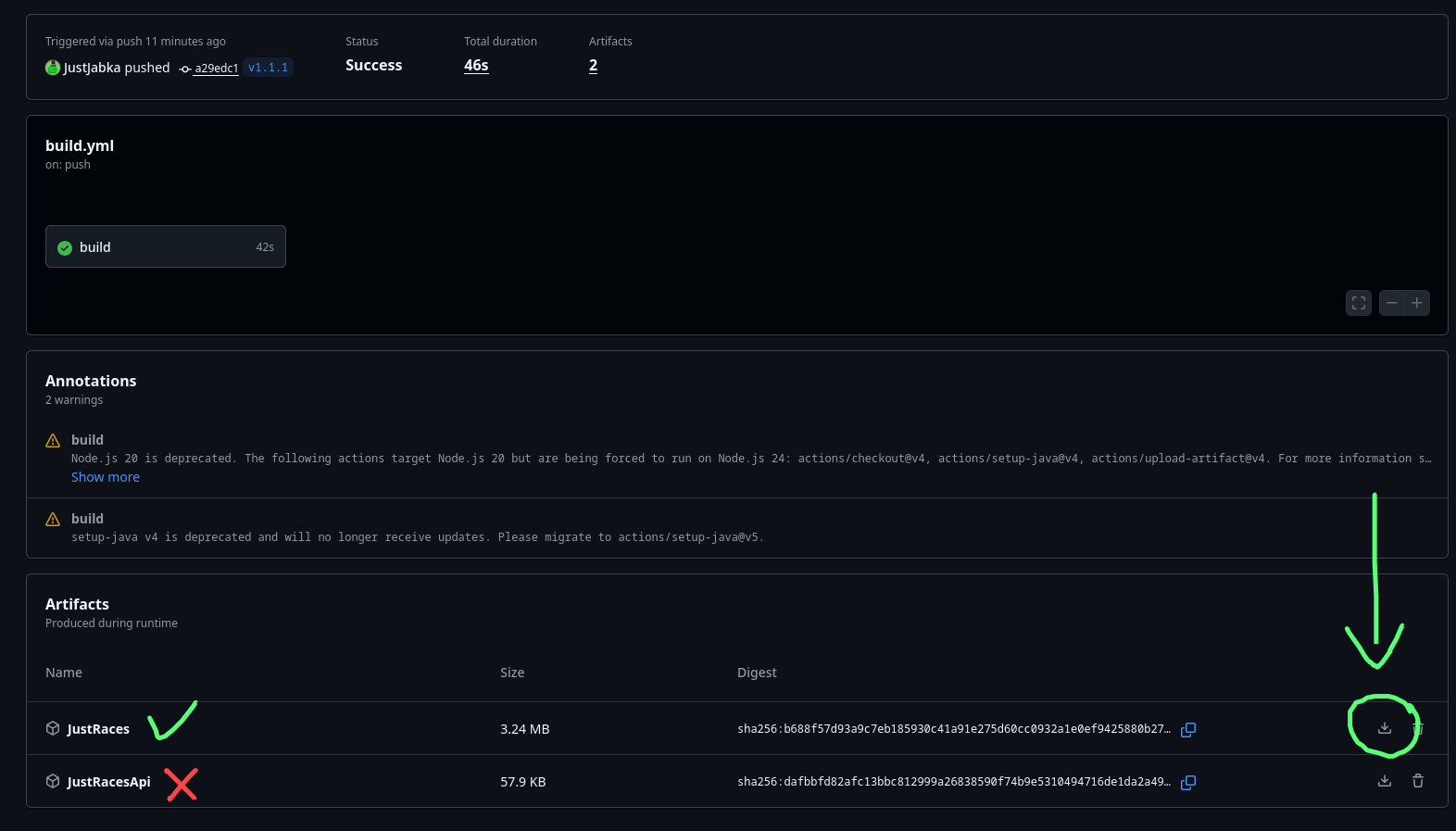Image resolution: width=1456 pixels, height=831 pixels.
Task: Select the 57.9 KB size value
Action: pos(523,782)
